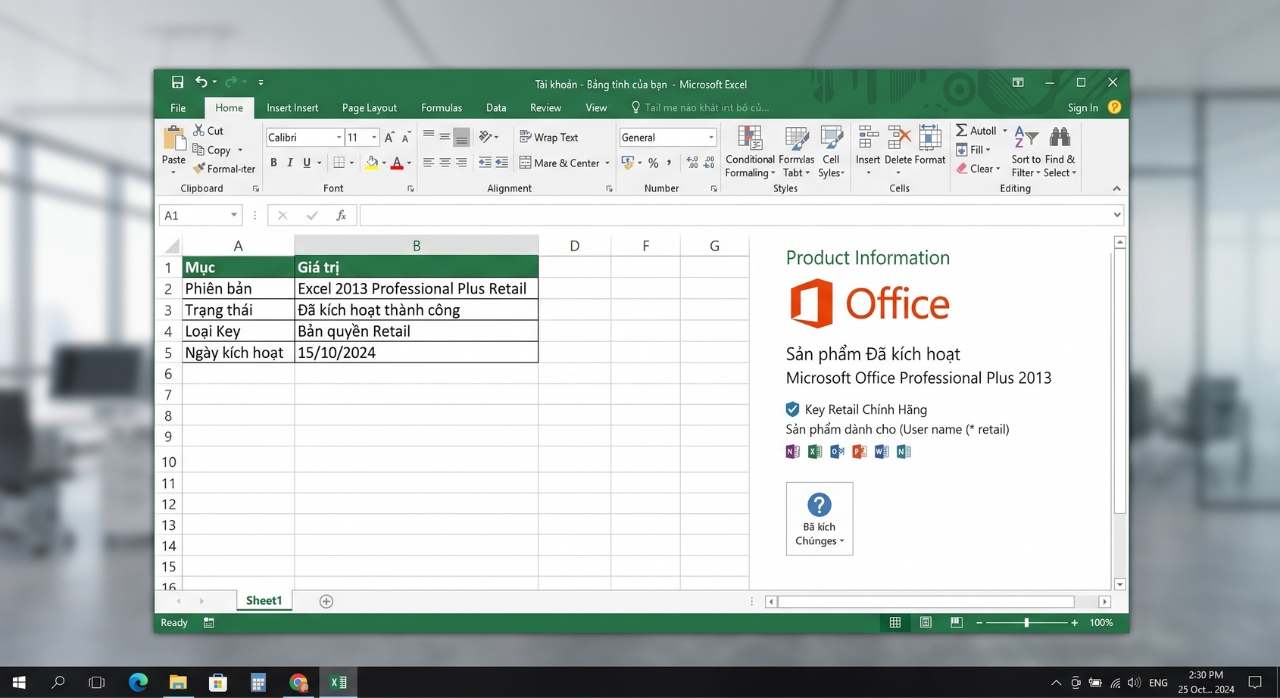Add a new sheet with plus icon
The width and height of the screenshot is (1280, 698).
point(326,601)
